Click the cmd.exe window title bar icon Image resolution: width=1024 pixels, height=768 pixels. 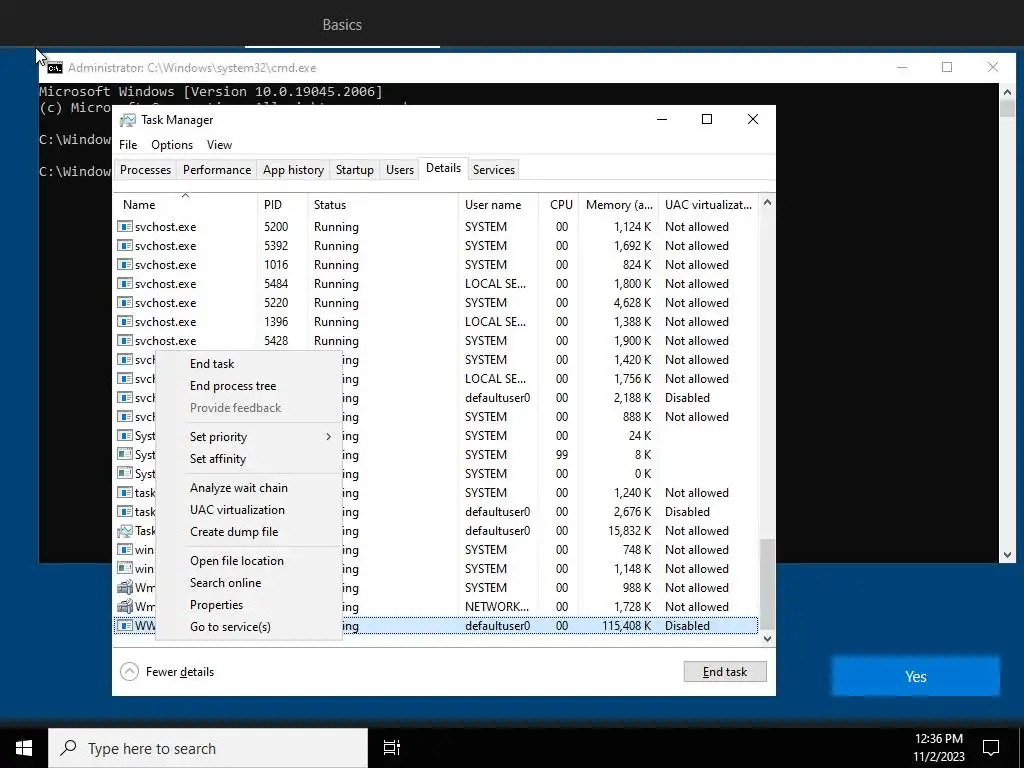click(55, 68)
